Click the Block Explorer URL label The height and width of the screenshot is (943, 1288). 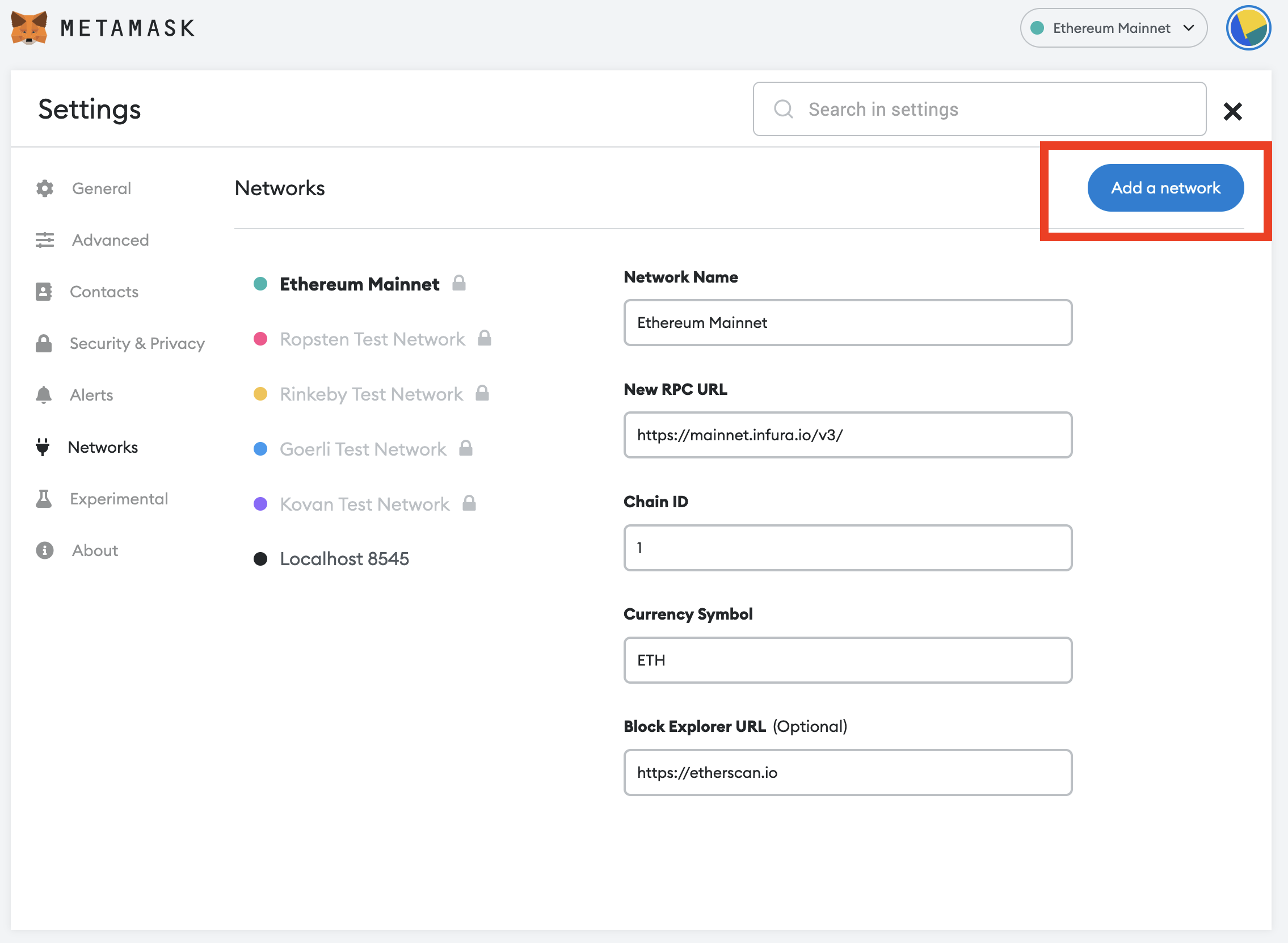(694, 726)
